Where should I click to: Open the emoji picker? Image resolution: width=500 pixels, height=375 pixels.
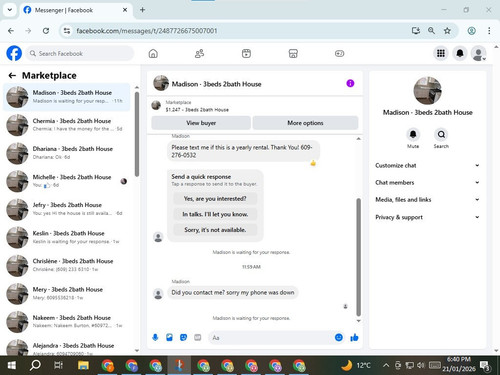point(339,338)
